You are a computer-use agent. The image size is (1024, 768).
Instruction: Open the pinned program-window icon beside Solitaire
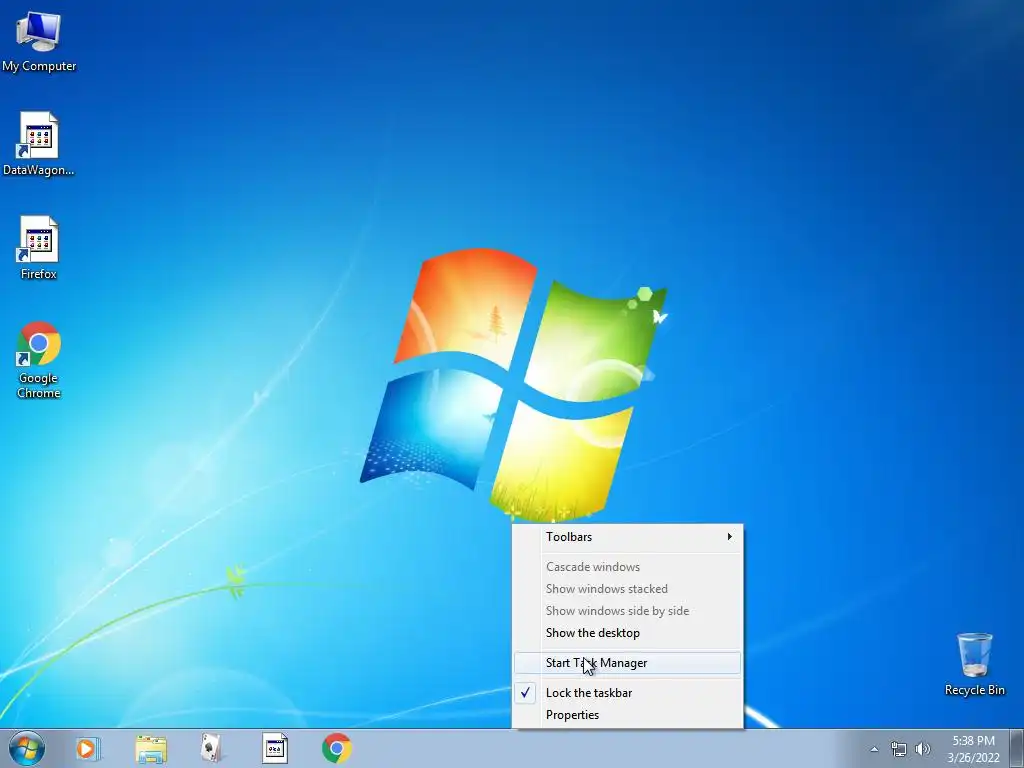point(274,748)
